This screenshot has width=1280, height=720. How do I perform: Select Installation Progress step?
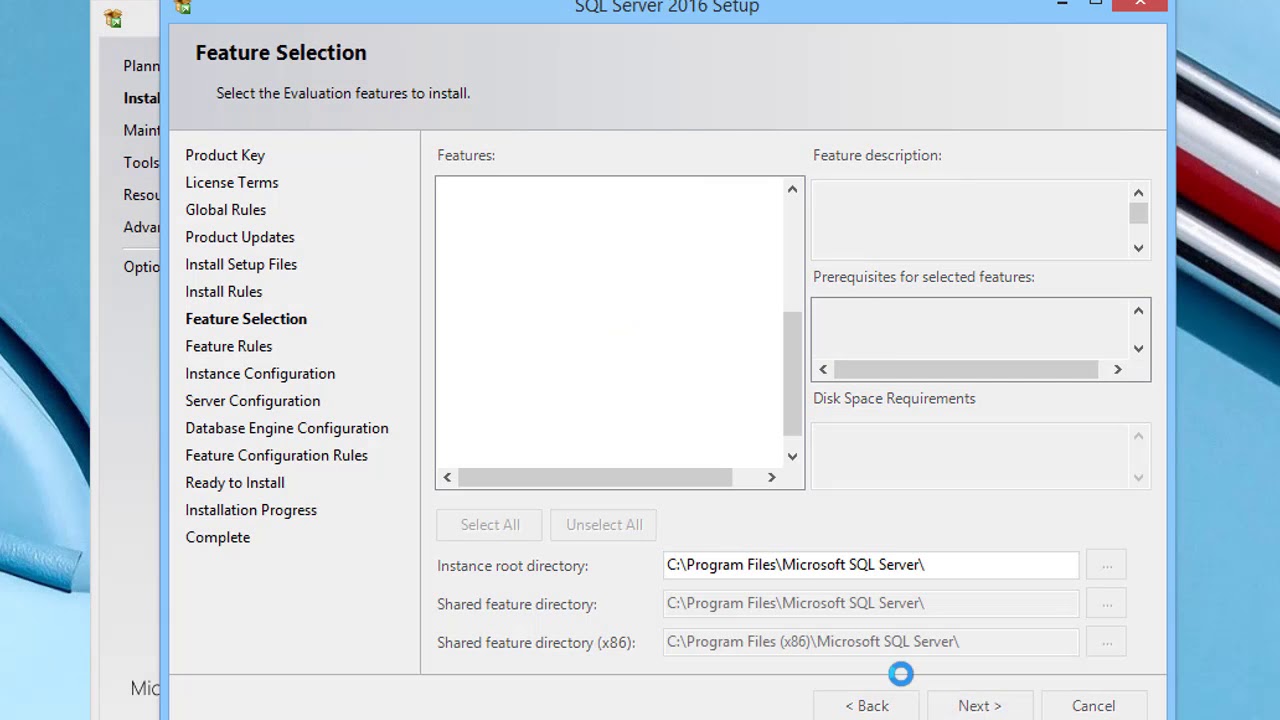click(x=251, y=510)
